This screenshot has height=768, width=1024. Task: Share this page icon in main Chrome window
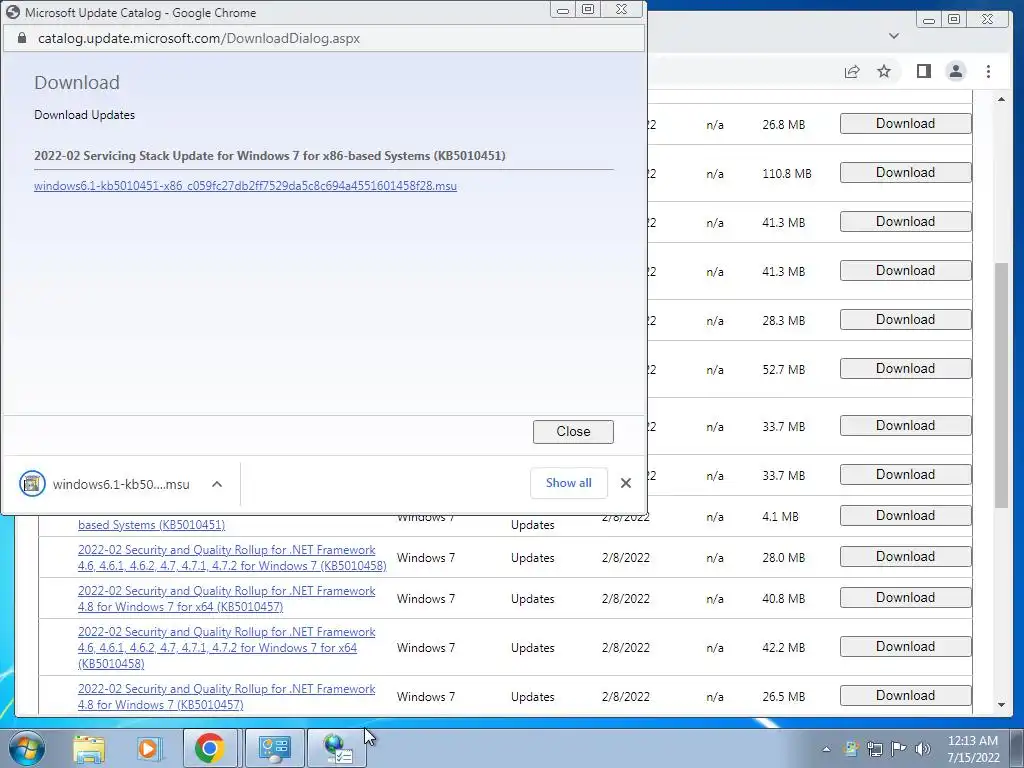point(852,71)
